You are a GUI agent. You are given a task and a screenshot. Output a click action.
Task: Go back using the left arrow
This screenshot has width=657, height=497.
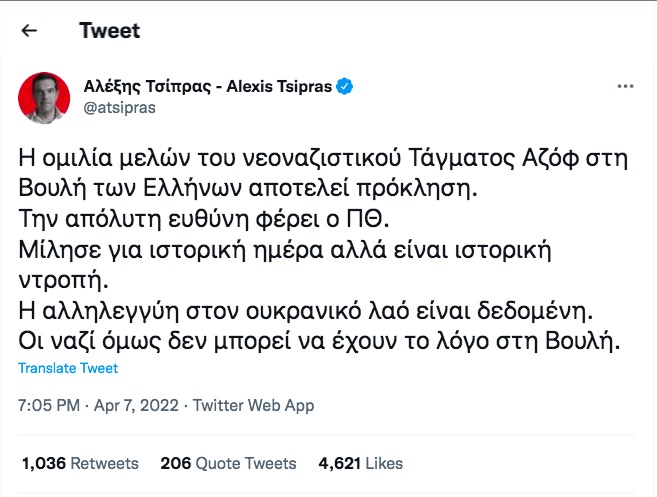[29, 31]
